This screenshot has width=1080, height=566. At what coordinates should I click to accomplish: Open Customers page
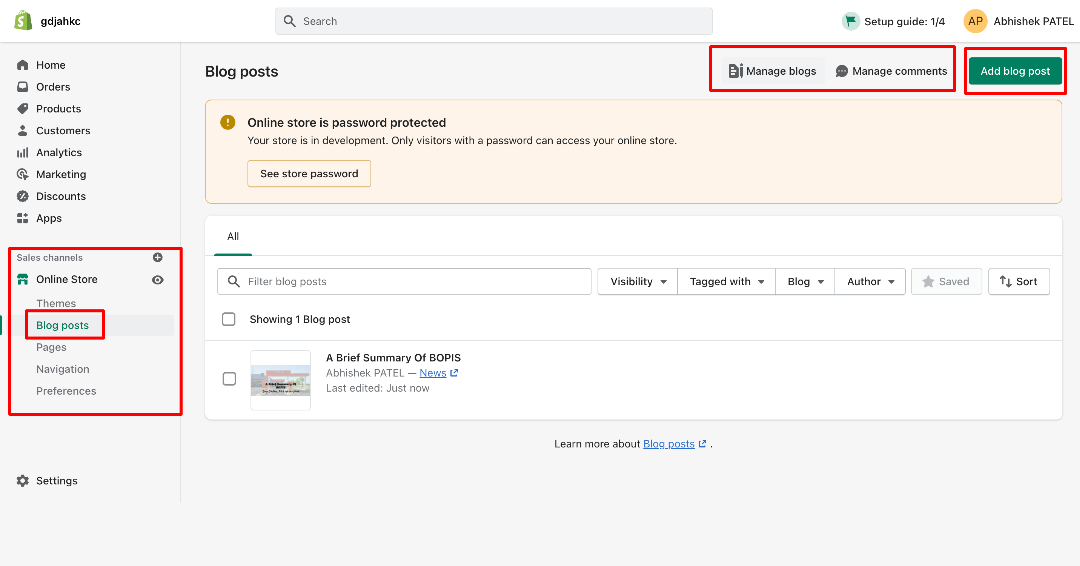pyautogui.click(x=63, y=131)
